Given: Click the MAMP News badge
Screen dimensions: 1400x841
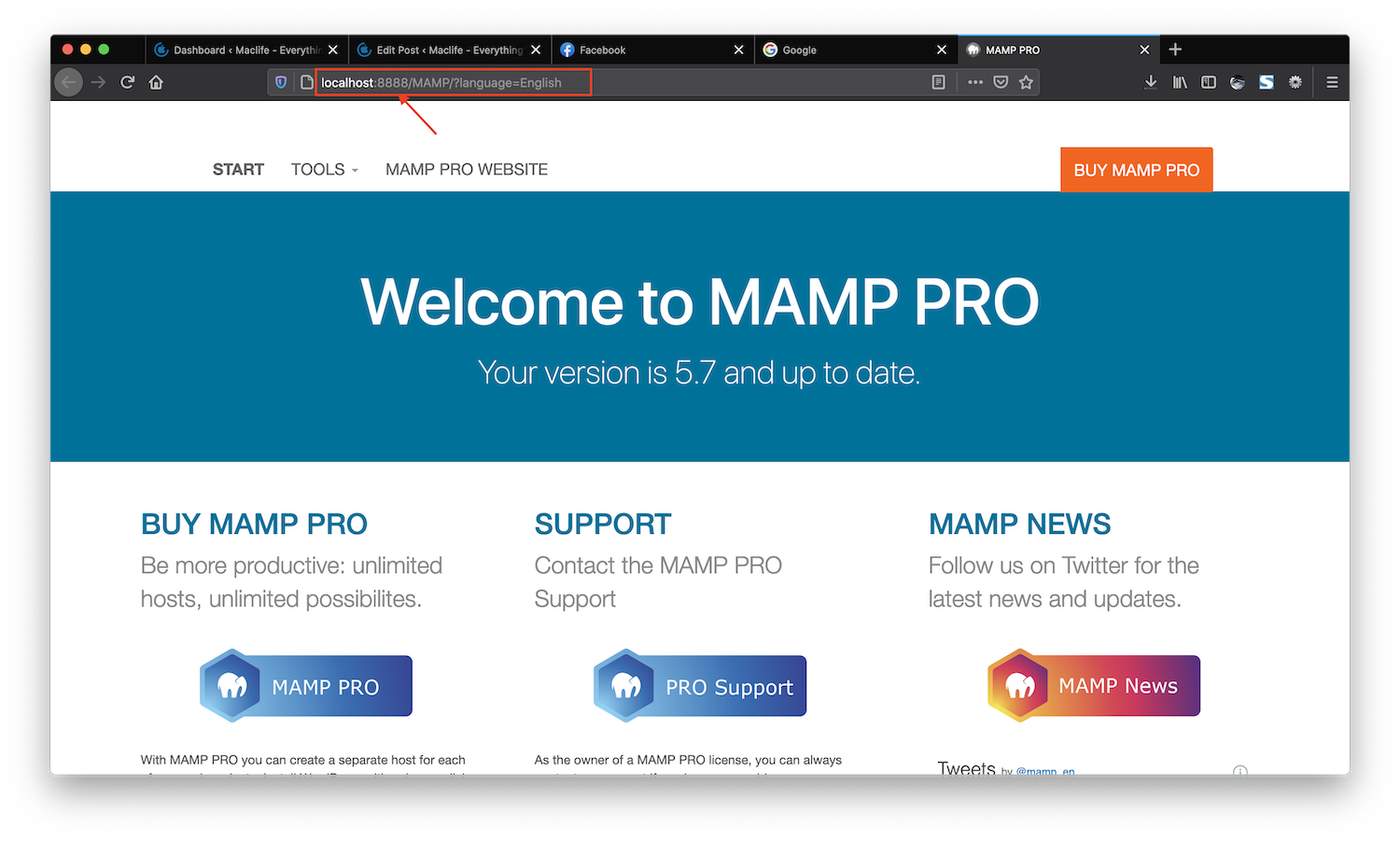Looking at the screenshot, I should [1092, 685].
